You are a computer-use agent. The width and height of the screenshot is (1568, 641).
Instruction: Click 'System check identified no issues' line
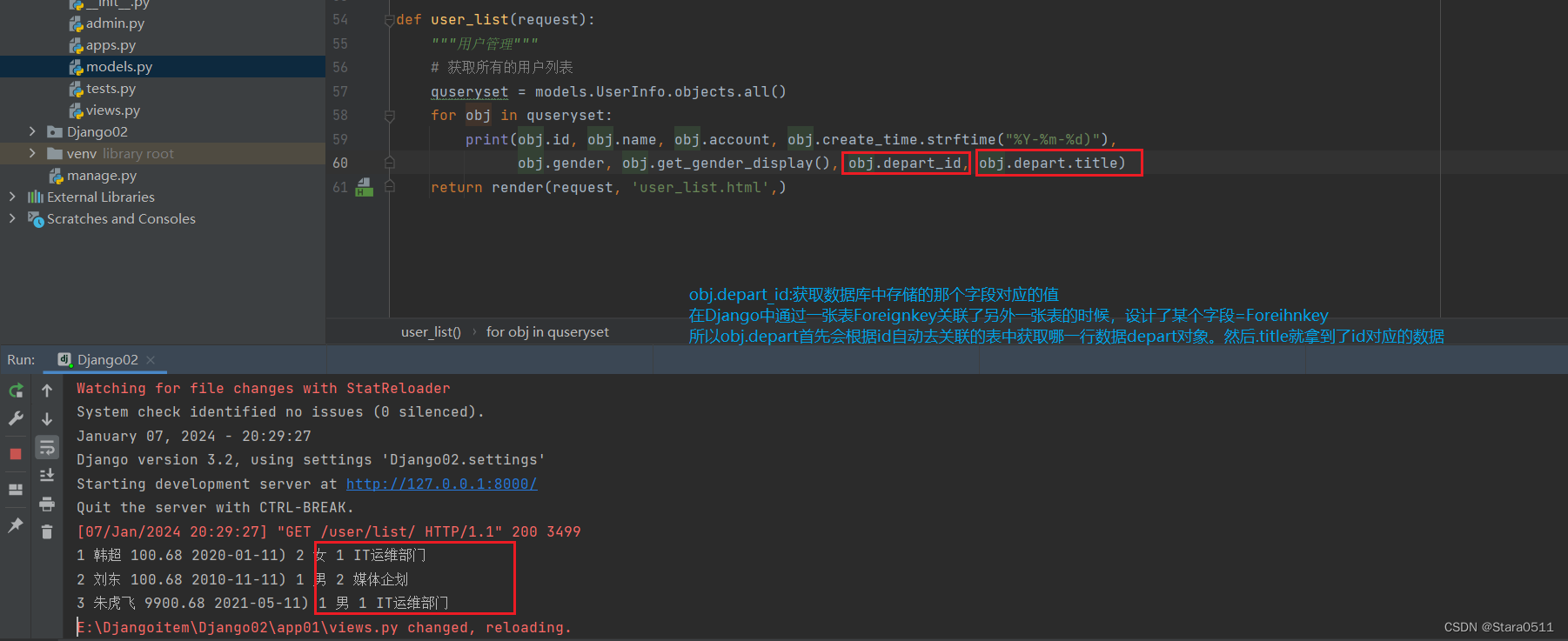280,412
